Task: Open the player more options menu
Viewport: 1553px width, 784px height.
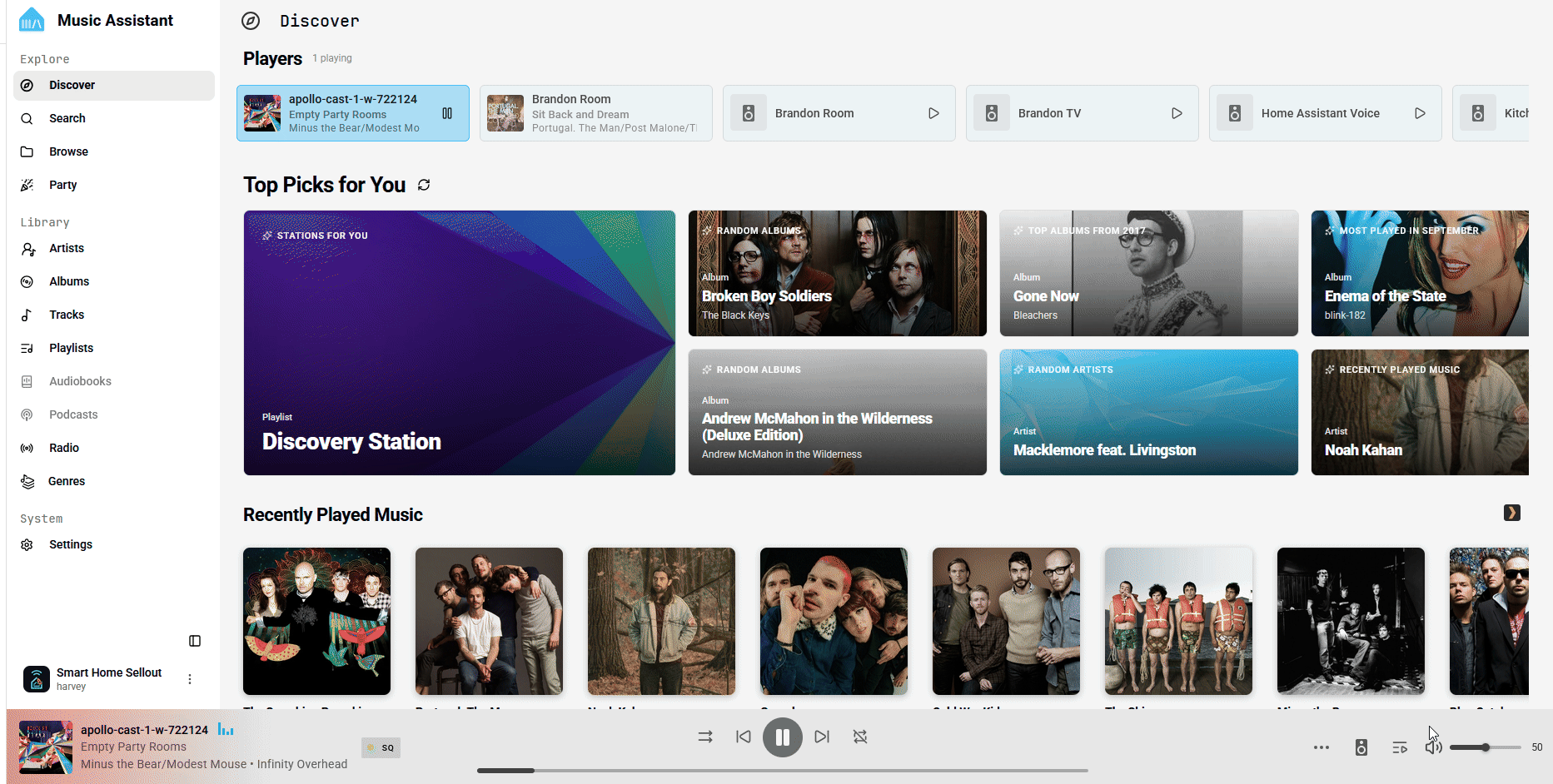Action: point(1322,747)
